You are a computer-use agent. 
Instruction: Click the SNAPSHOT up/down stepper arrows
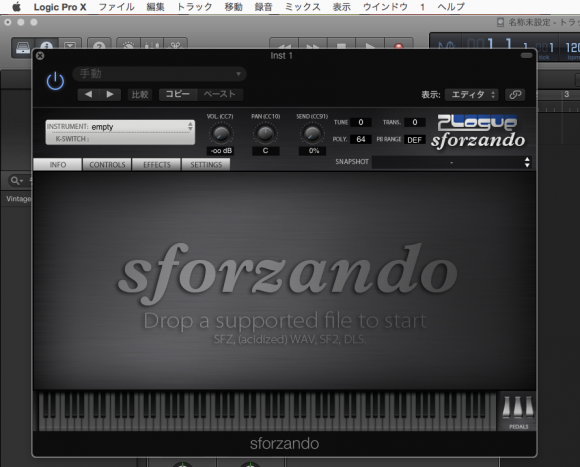pyautogui.click(x=527, y=162)
